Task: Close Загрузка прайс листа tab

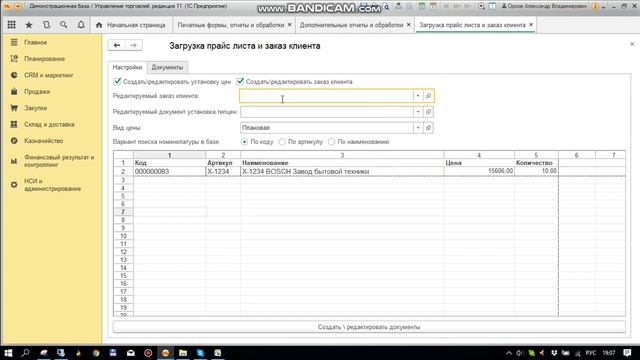Action: pyautogui.click(x=531, y=25)
